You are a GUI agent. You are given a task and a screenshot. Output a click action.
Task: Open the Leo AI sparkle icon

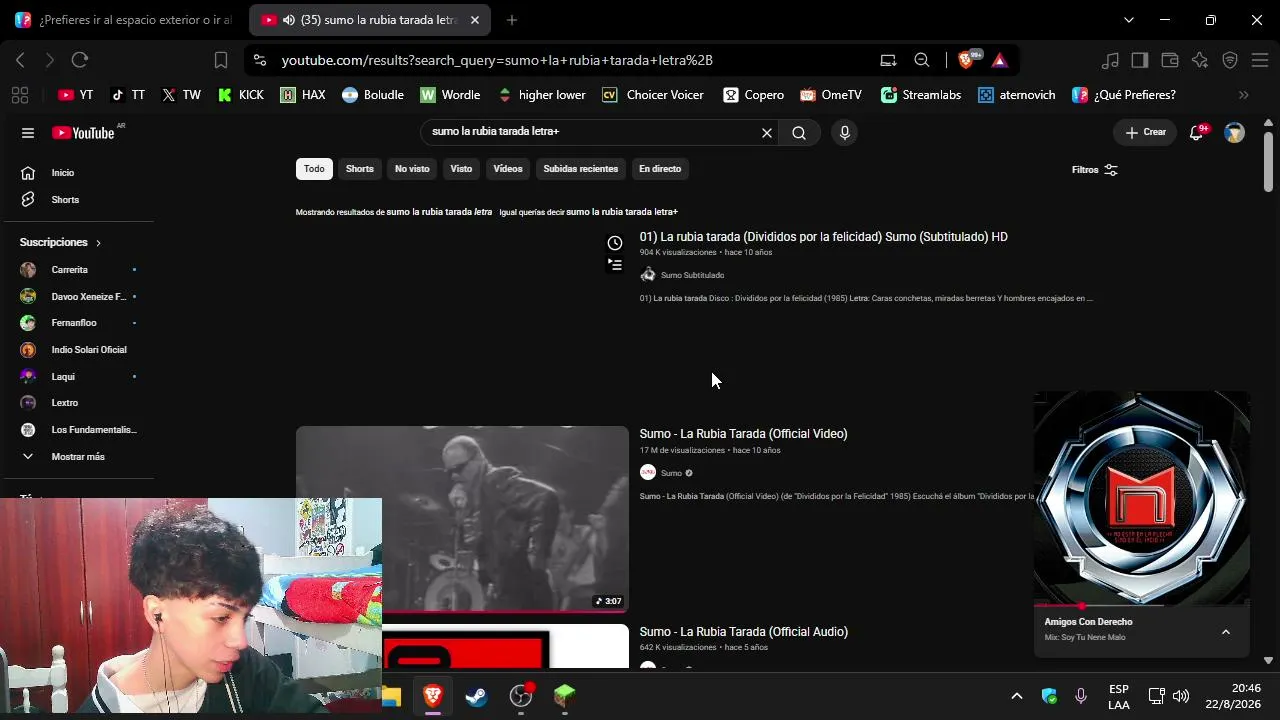pos(1200,60)
